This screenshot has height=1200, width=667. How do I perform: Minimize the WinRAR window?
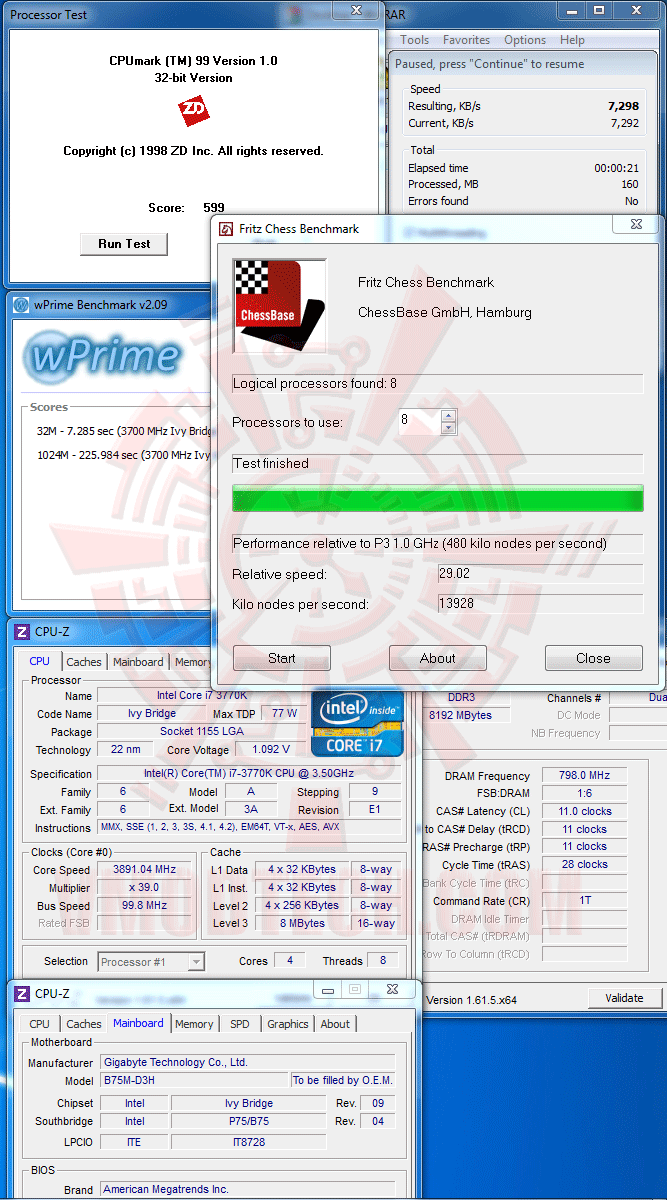[x=571, y=10]
